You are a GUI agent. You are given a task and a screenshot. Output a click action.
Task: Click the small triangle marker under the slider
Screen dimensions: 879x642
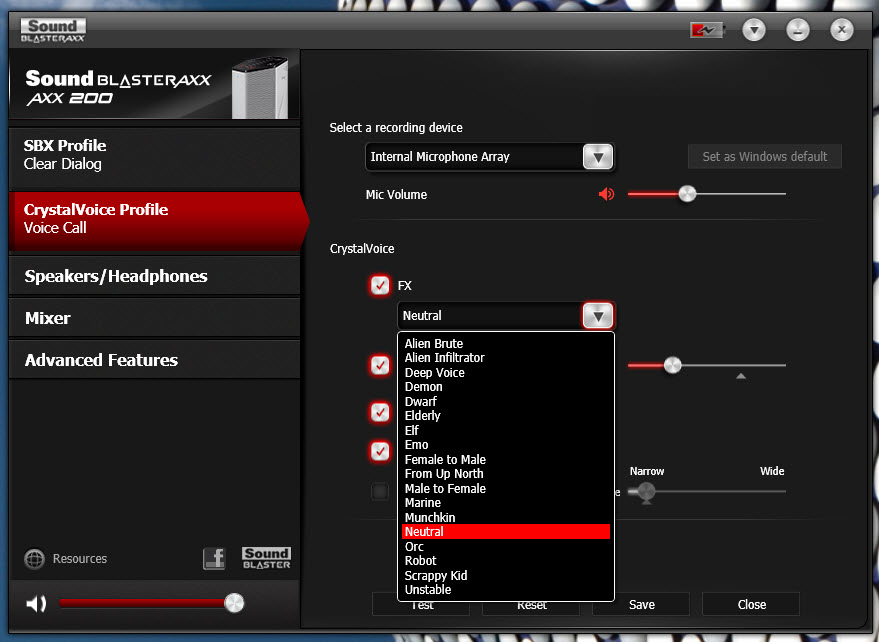(x=741, y=376)
